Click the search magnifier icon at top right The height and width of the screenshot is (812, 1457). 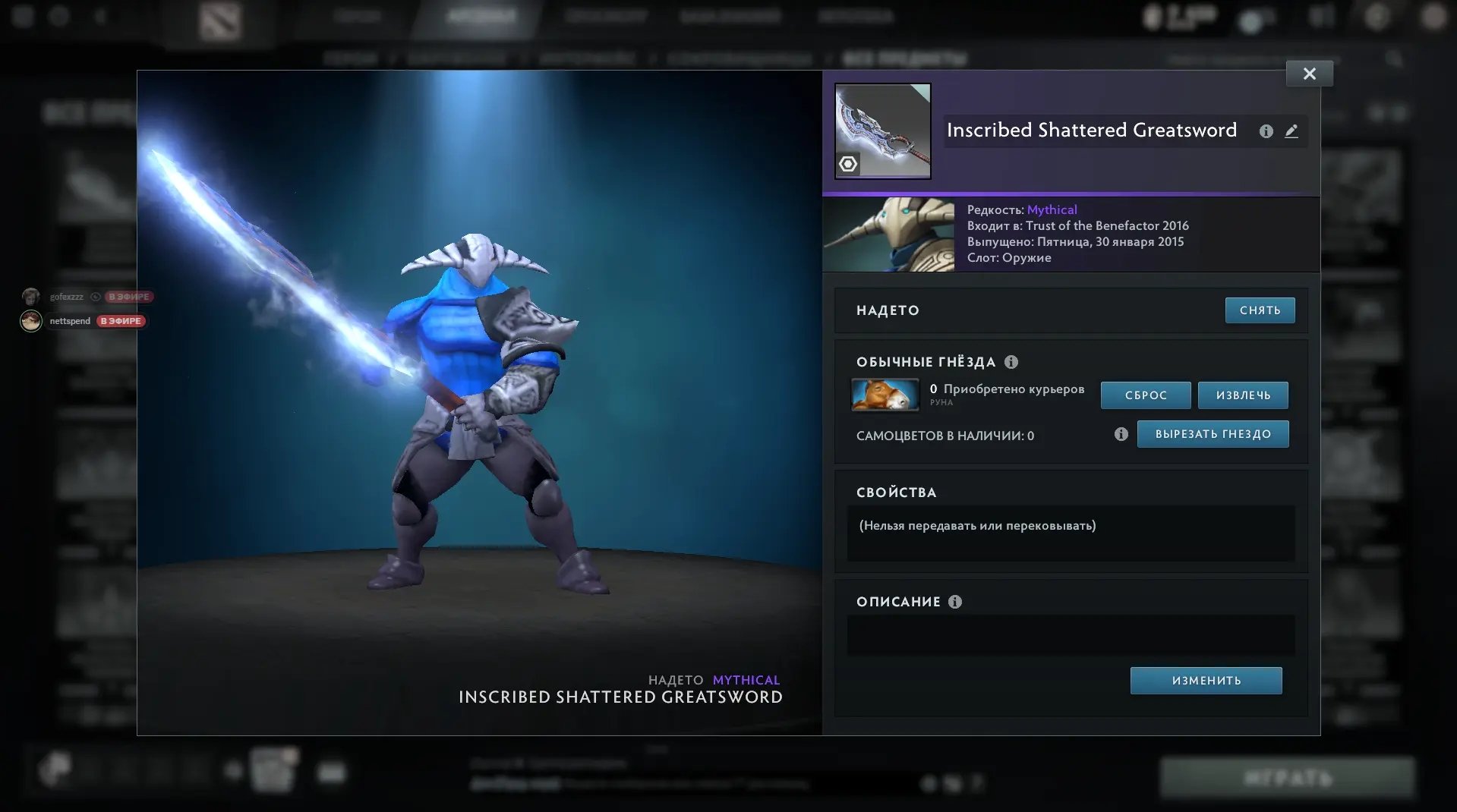coord(1394,58)
